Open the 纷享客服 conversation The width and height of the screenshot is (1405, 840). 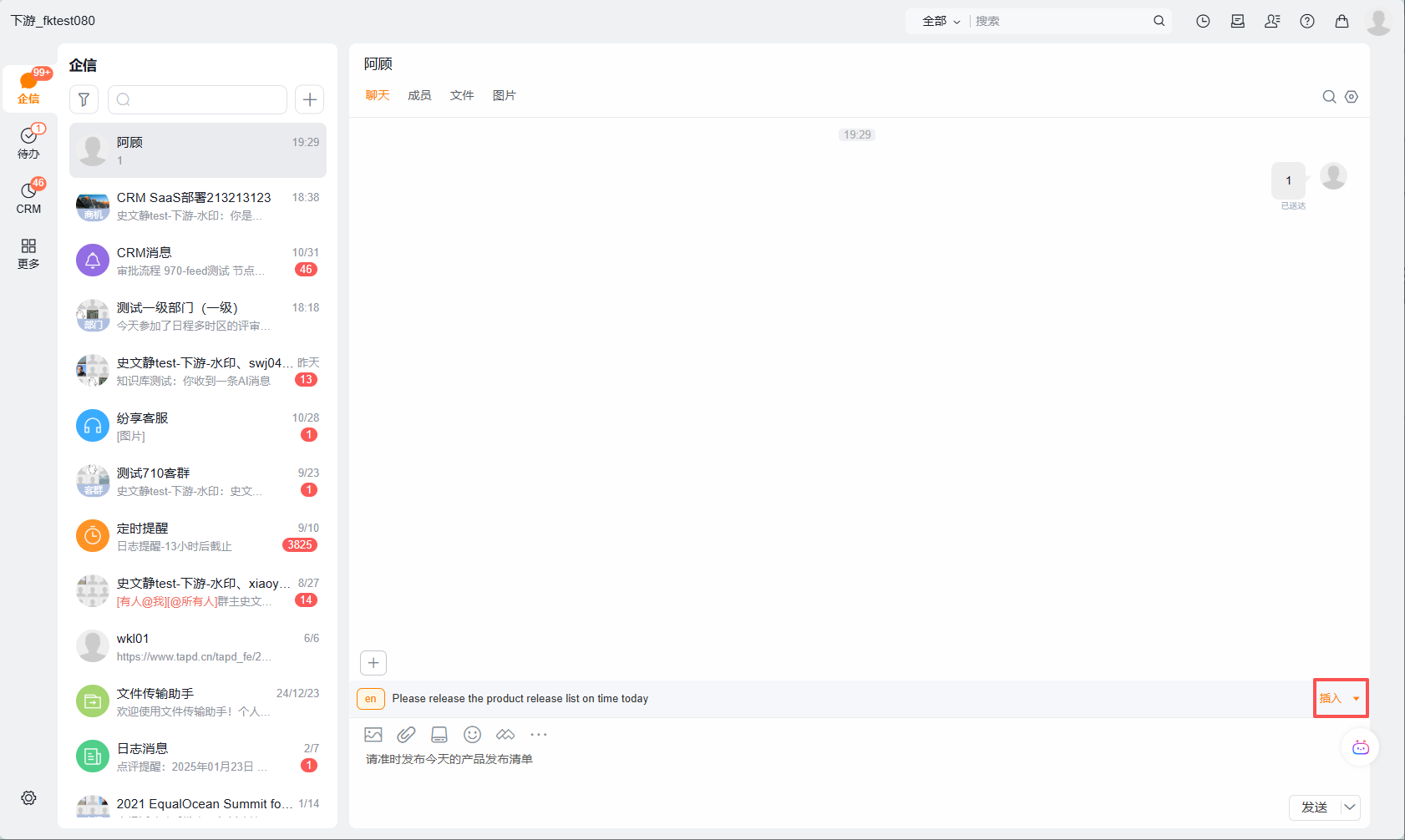tap(198, 426)
